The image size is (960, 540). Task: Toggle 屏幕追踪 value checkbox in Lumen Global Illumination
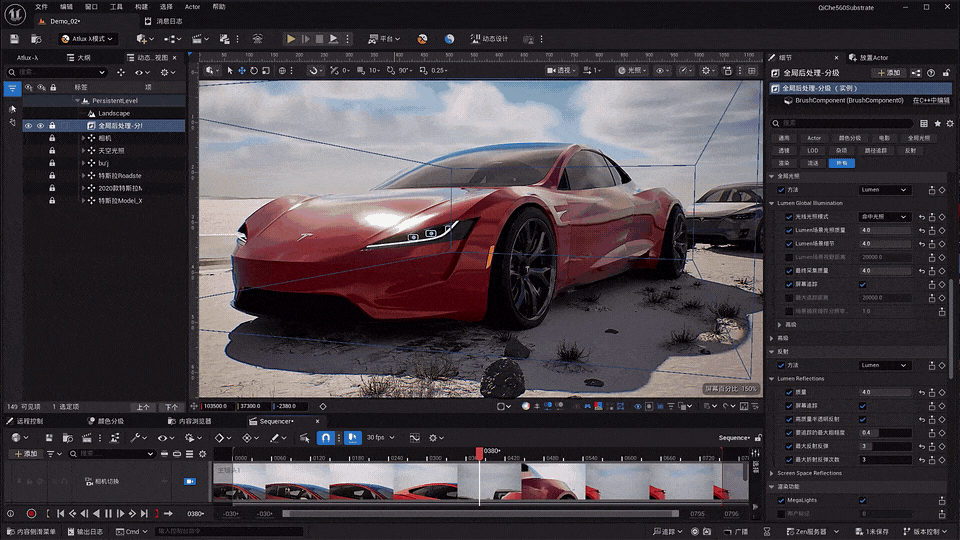pyautogui.click(x=863, y=284)
